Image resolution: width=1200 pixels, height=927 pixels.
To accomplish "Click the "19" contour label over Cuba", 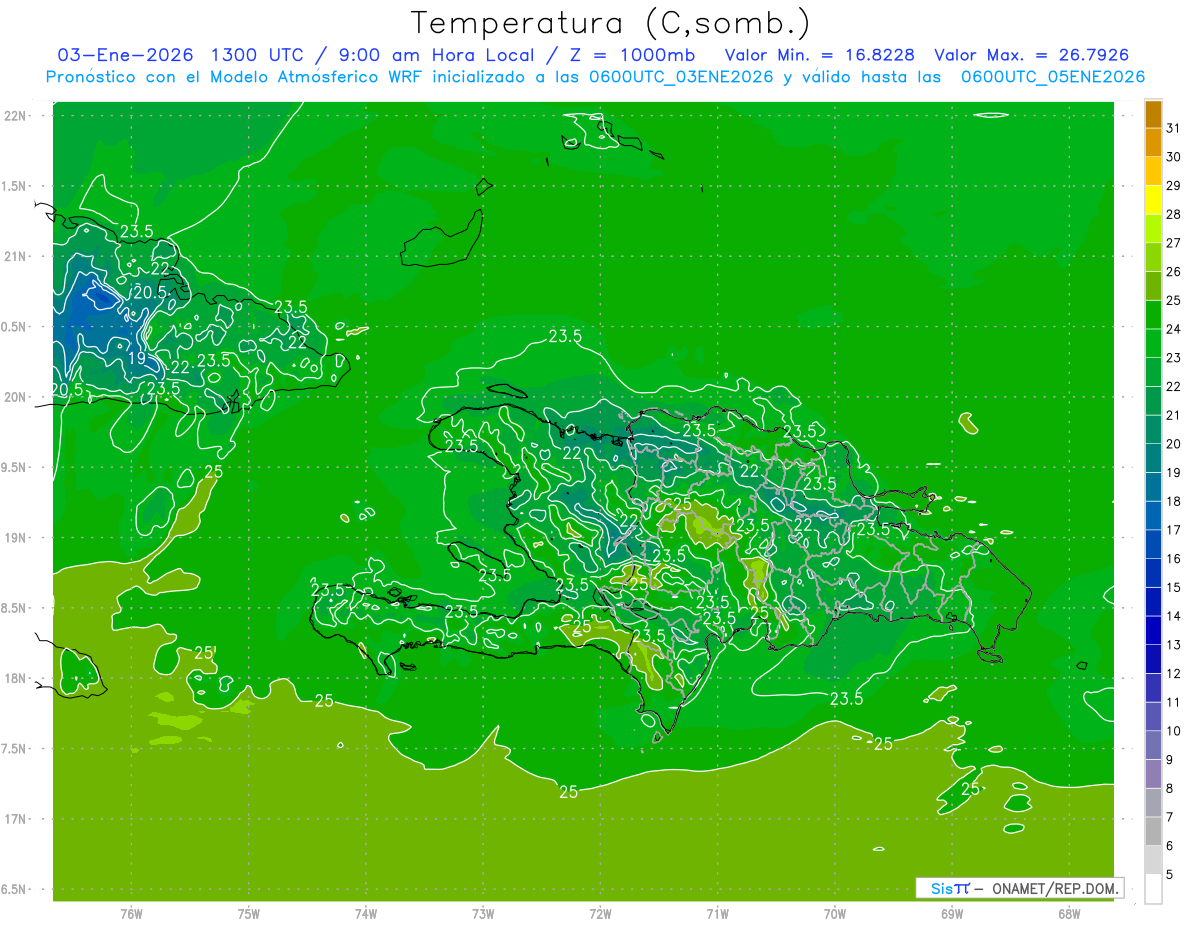I will 136,358.
